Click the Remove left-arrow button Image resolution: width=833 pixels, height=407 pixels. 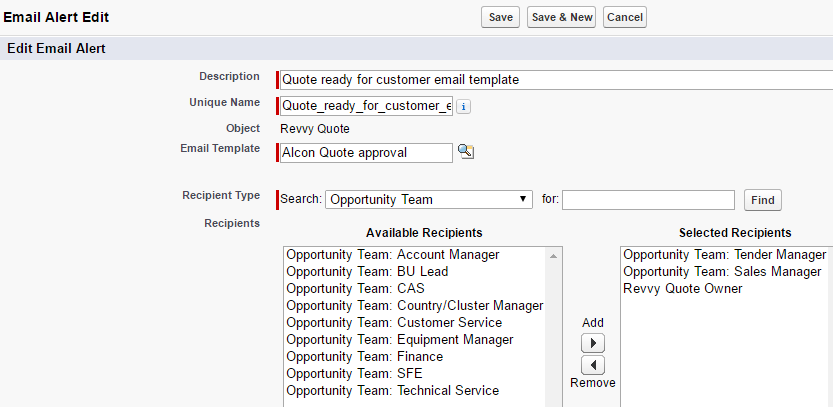point(593,365)
